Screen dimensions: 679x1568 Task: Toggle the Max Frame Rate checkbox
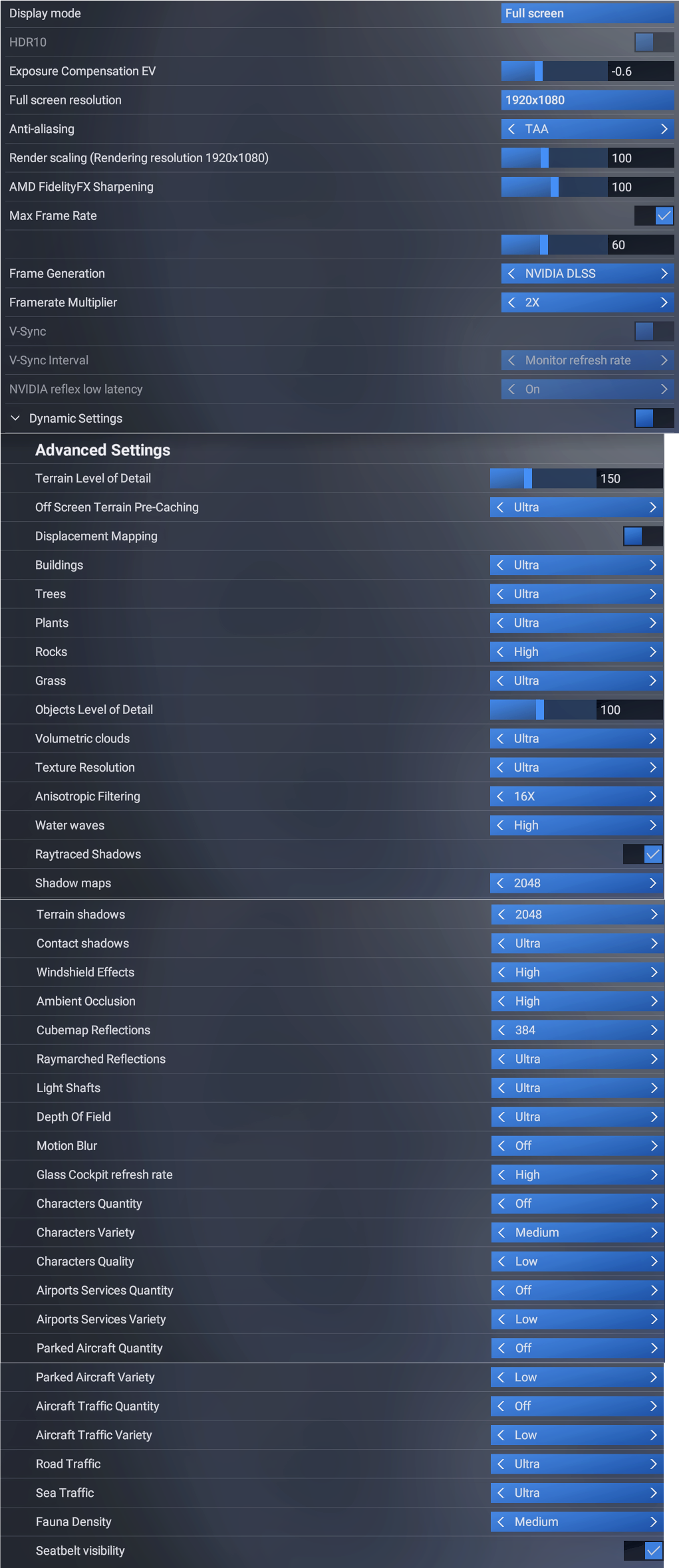click(x=663, y=216)
